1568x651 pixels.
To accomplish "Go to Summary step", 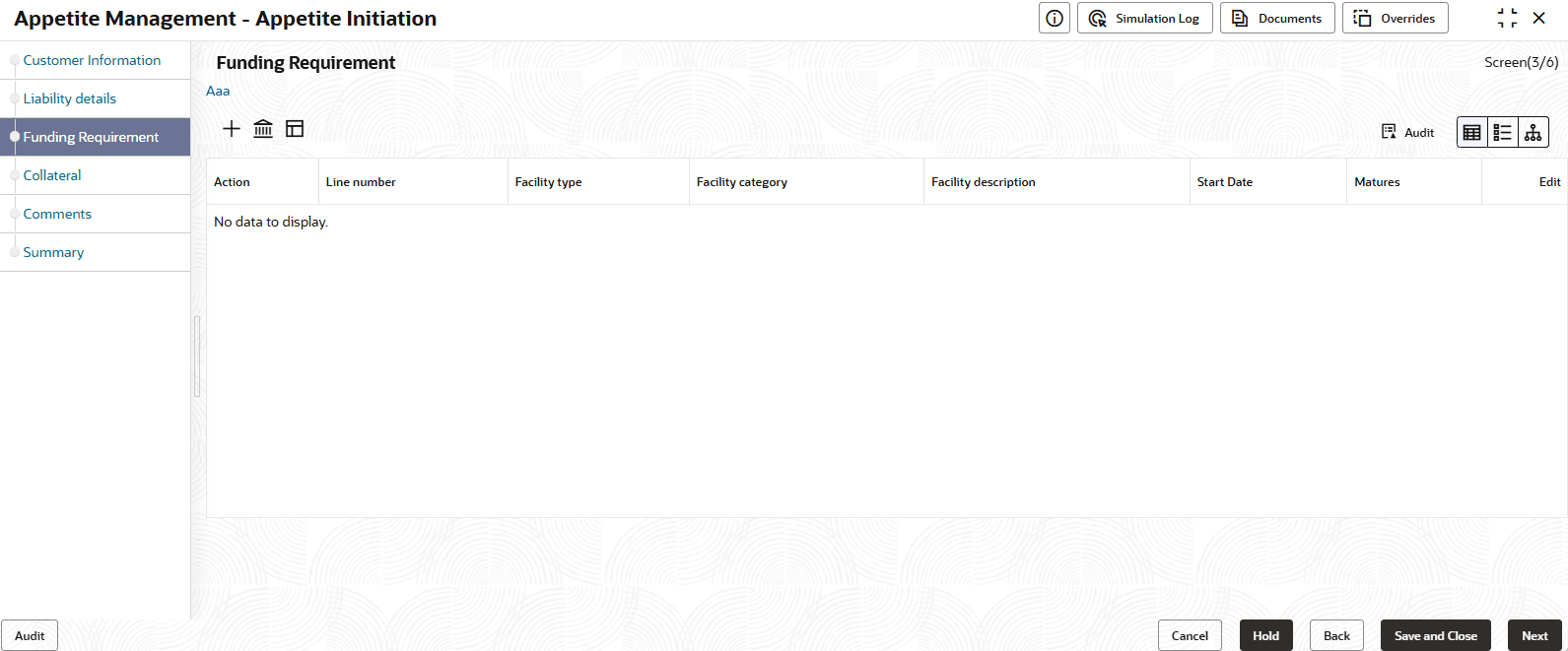I will click(95, 252).
